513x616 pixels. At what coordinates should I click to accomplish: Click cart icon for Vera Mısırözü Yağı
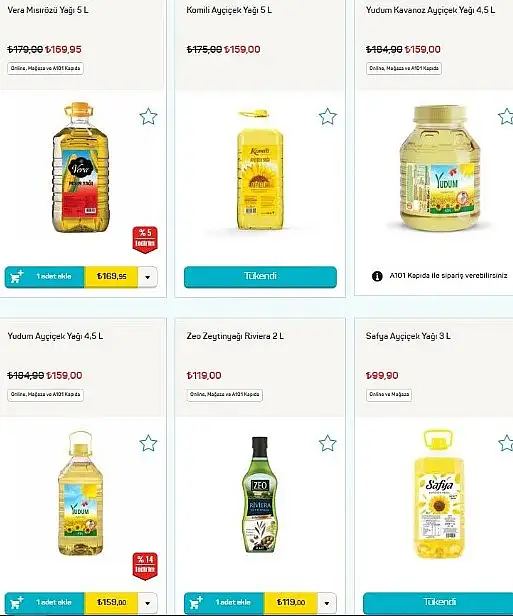coord(17,277)
